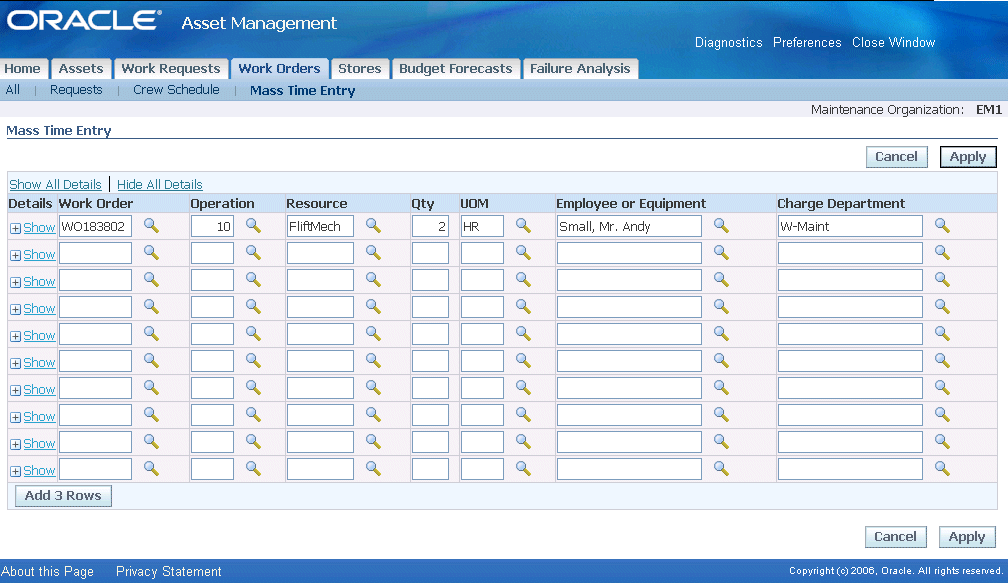Open the Privacy Statement link
Screen dimensions: 1008x584
pyautogui.click(x=168, y=571)
